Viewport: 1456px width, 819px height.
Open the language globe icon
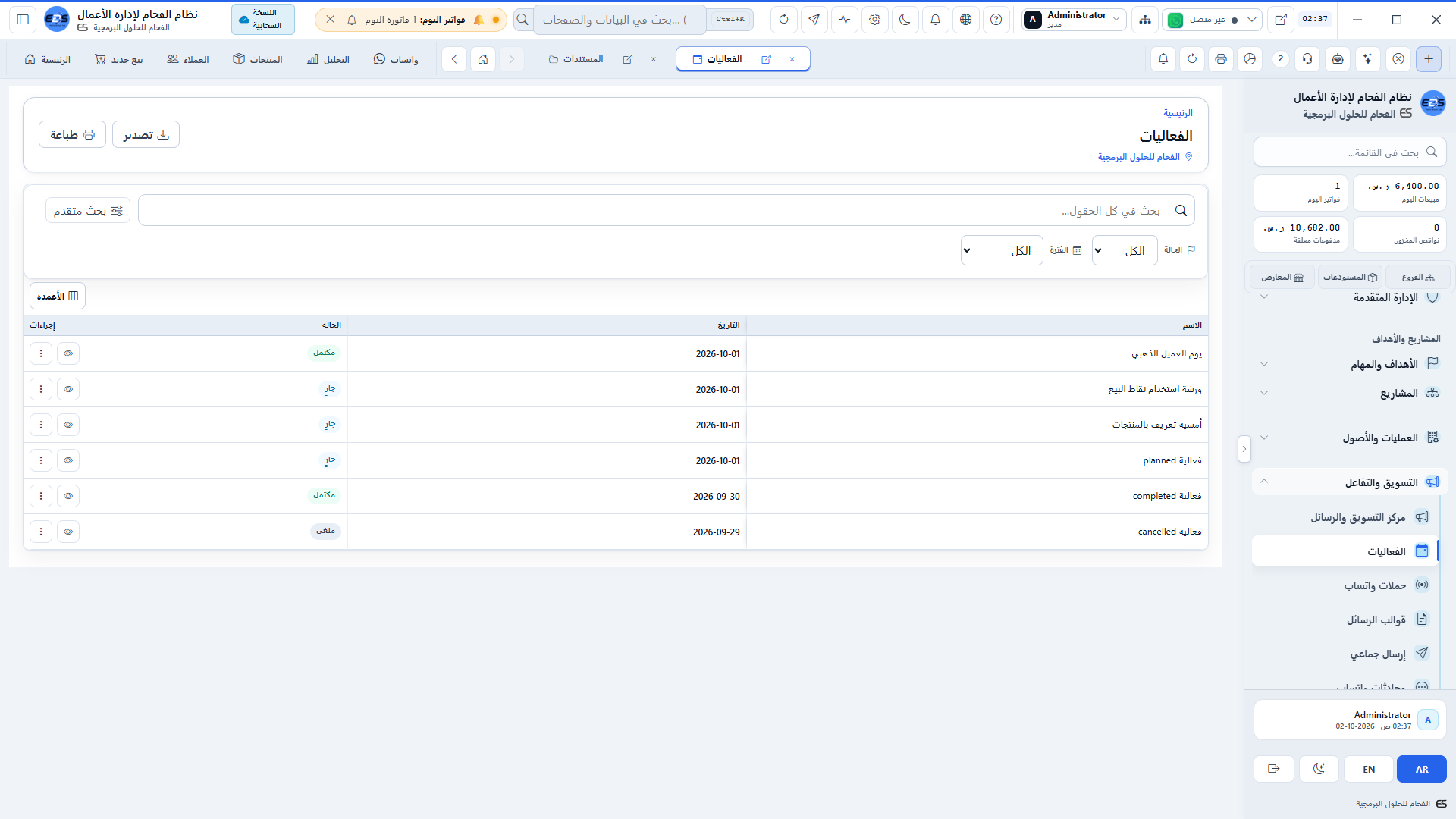click(x=965, y=20)
